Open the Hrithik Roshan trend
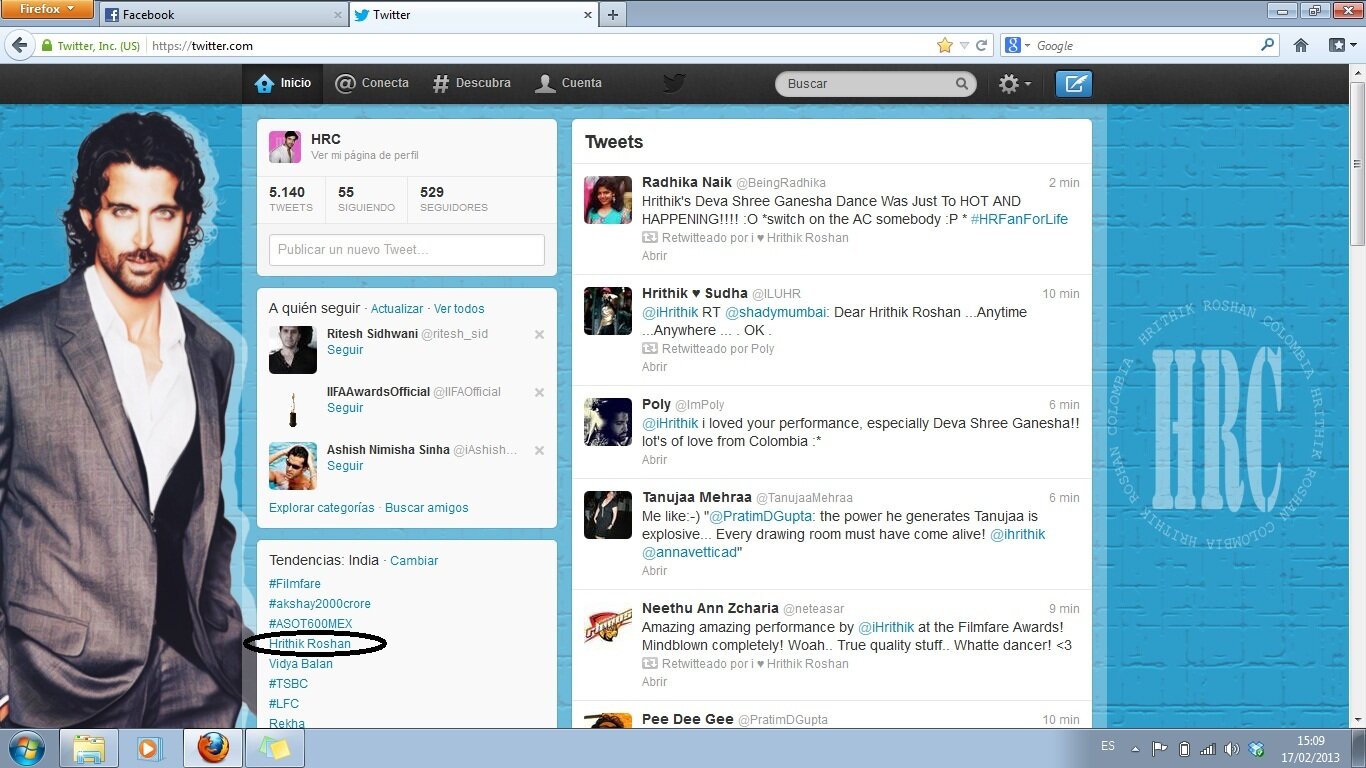 click(x=310, y=644)
